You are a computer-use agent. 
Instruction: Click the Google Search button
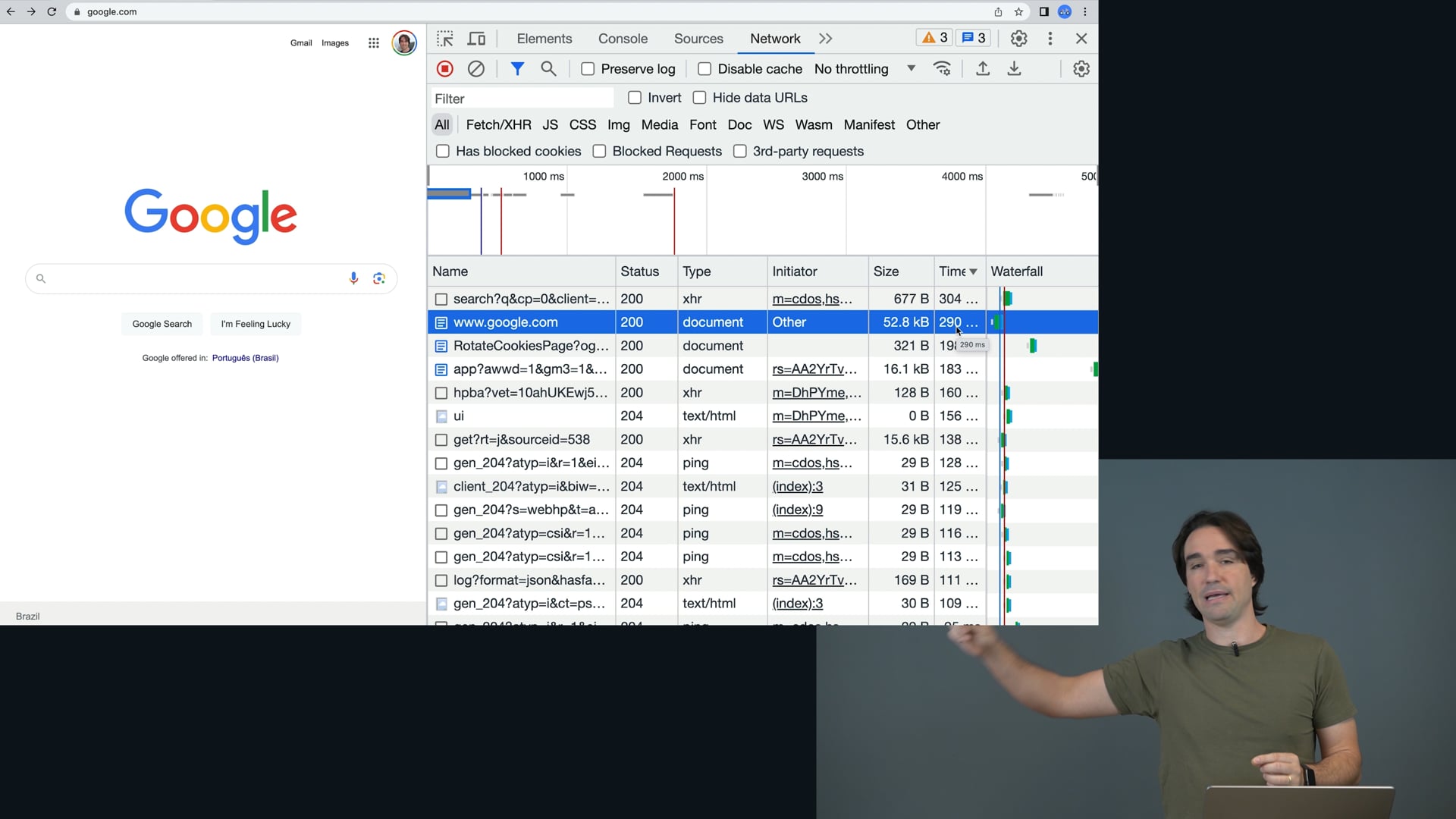click(x=162, y=324)
